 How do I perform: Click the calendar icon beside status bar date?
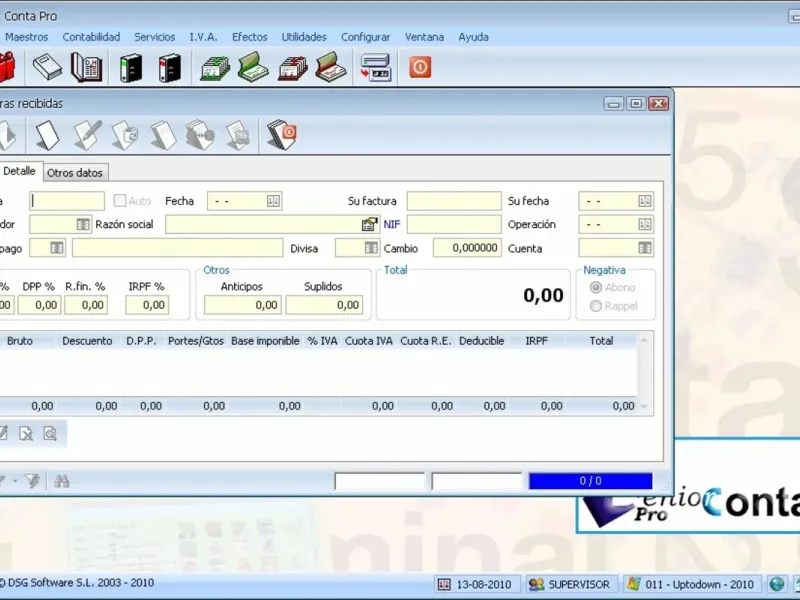pos(444,584)
